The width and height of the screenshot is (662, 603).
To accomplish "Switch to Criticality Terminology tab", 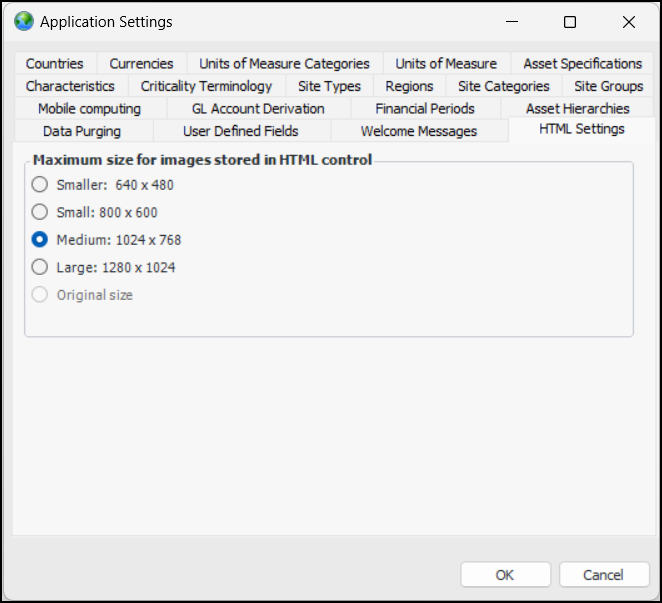I will click(x=206, y=86).
